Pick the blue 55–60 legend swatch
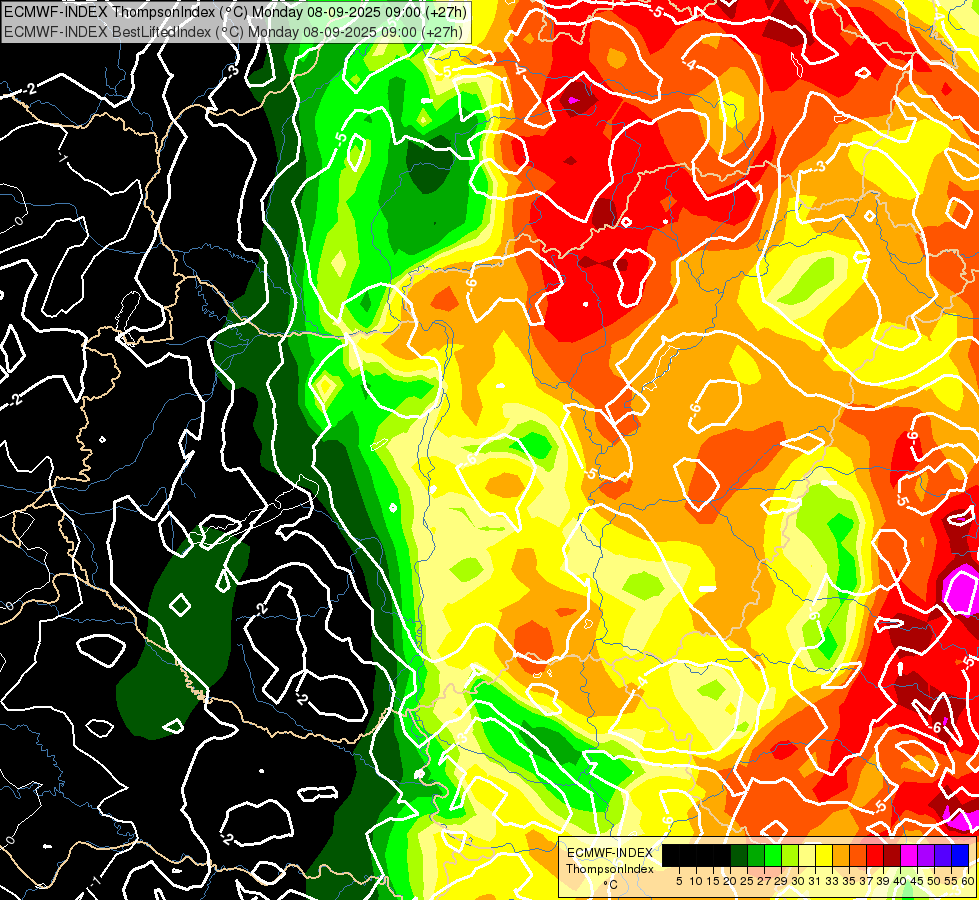The width and height of the screenshot is (979, 900). pyautogui.click(x=960, y=856)
